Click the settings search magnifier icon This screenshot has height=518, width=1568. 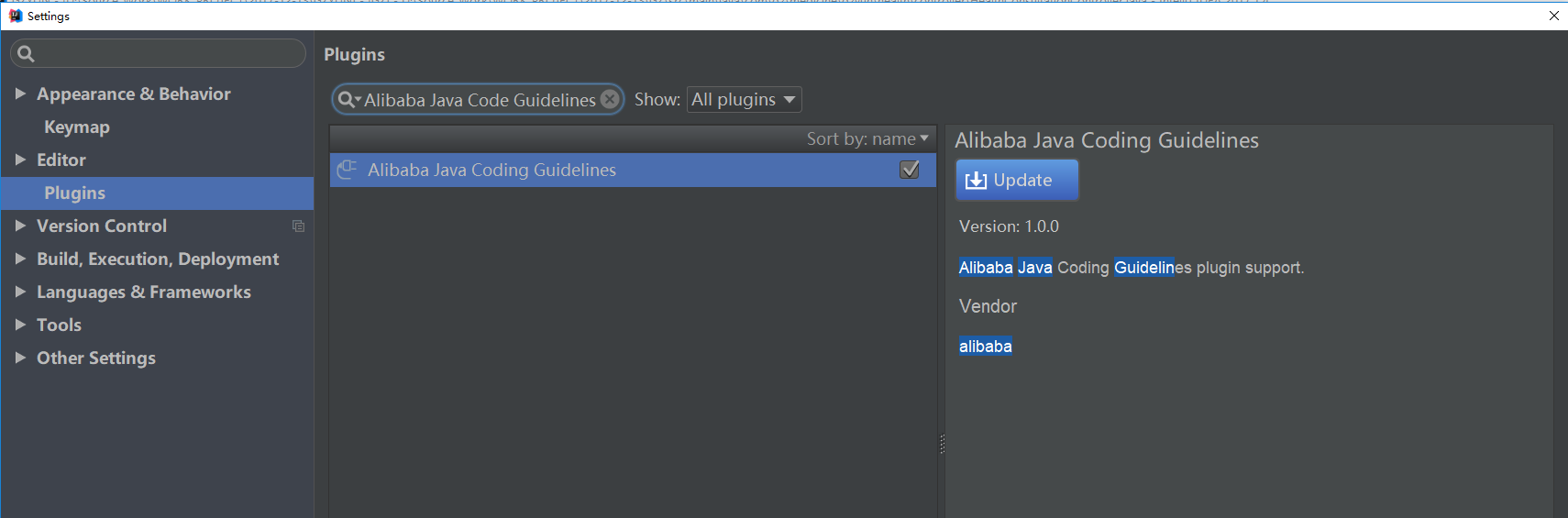[x=26, y=54]
